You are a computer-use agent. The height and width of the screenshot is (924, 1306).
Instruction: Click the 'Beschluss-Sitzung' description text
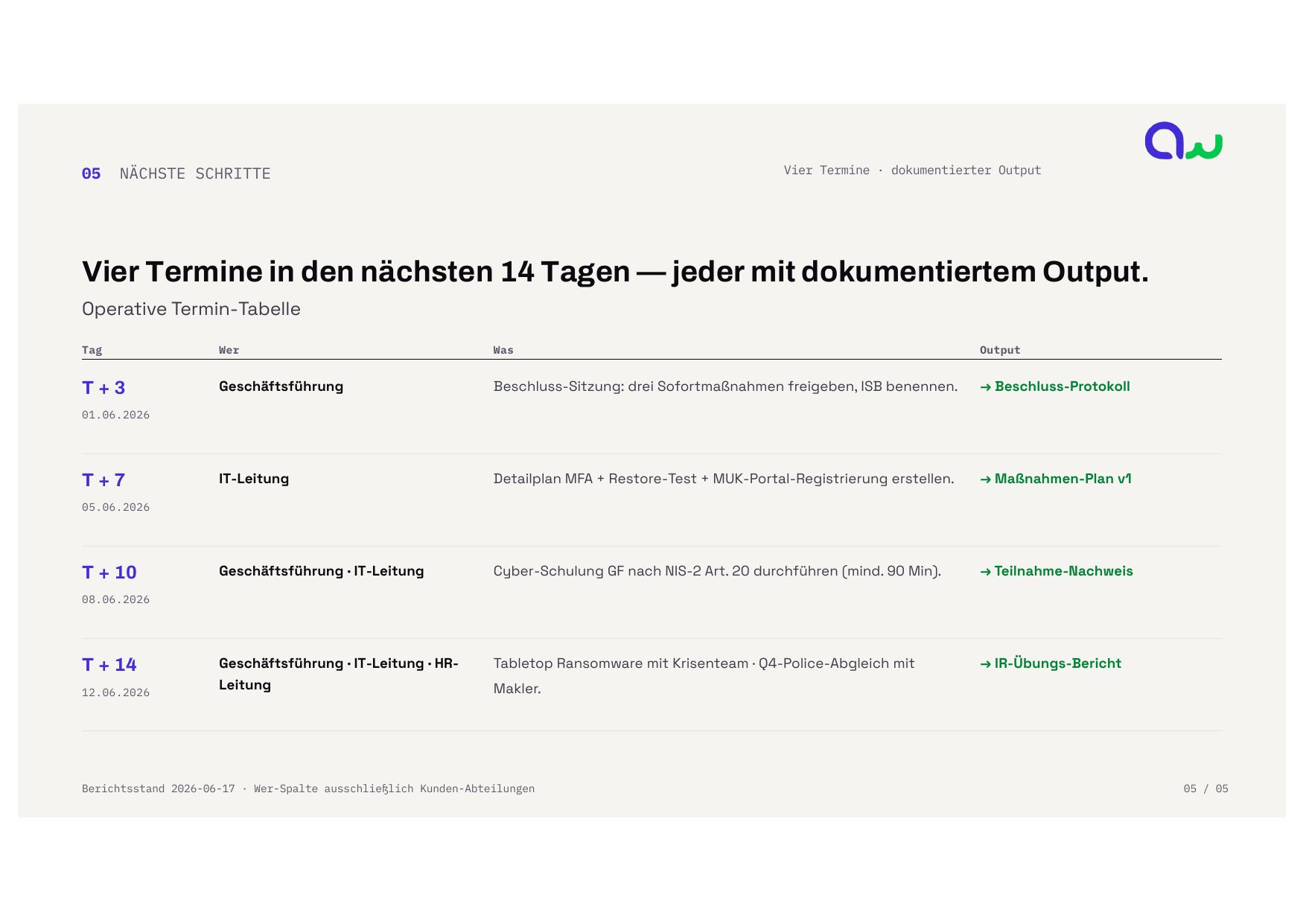[725, 386]
